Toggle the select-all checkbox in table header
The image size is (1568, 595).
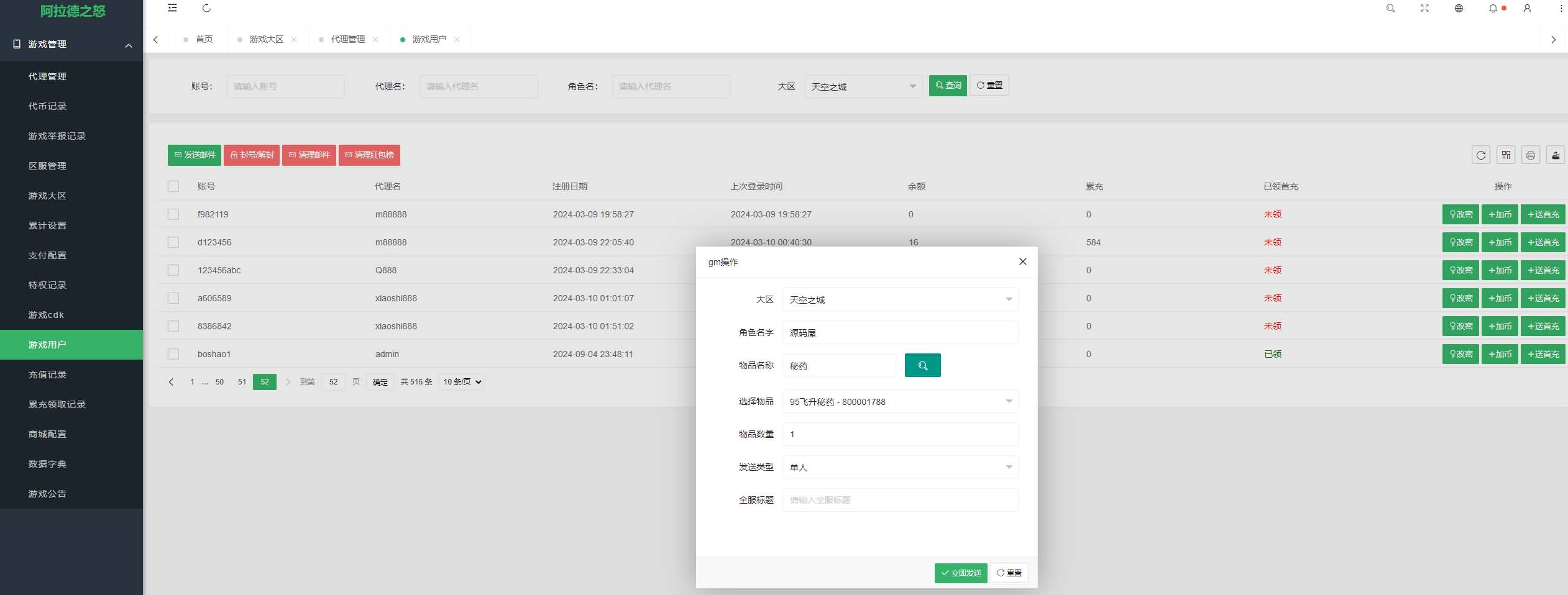tap(173, 186)
